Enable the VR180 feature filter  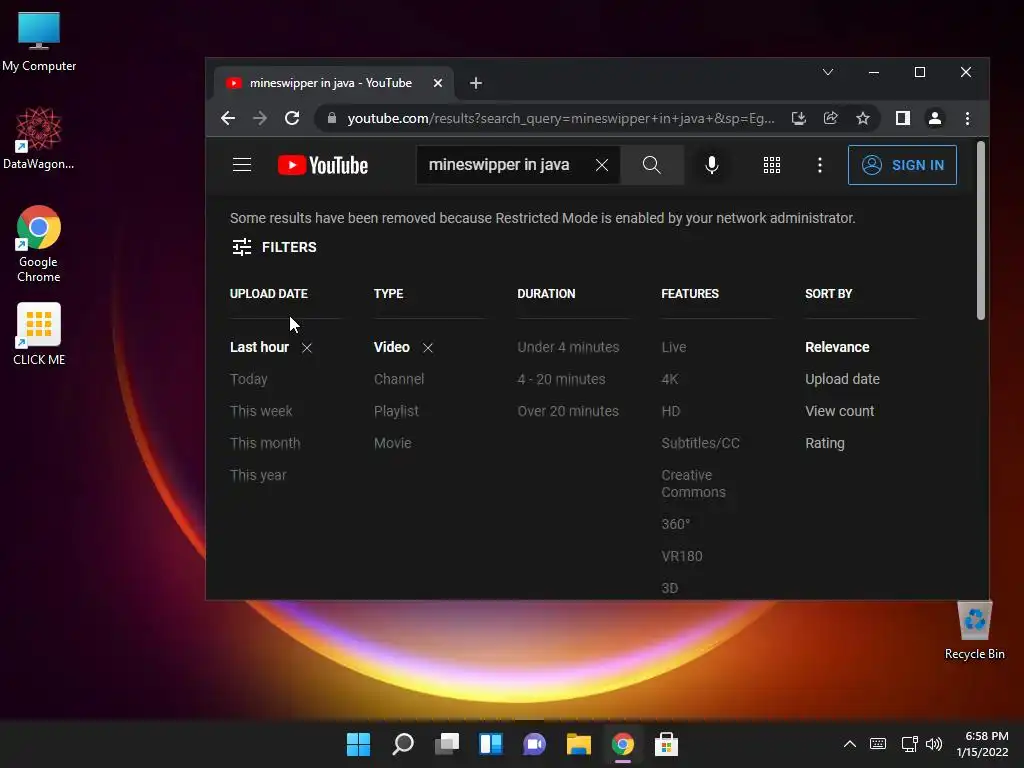[x=682, y=556]
